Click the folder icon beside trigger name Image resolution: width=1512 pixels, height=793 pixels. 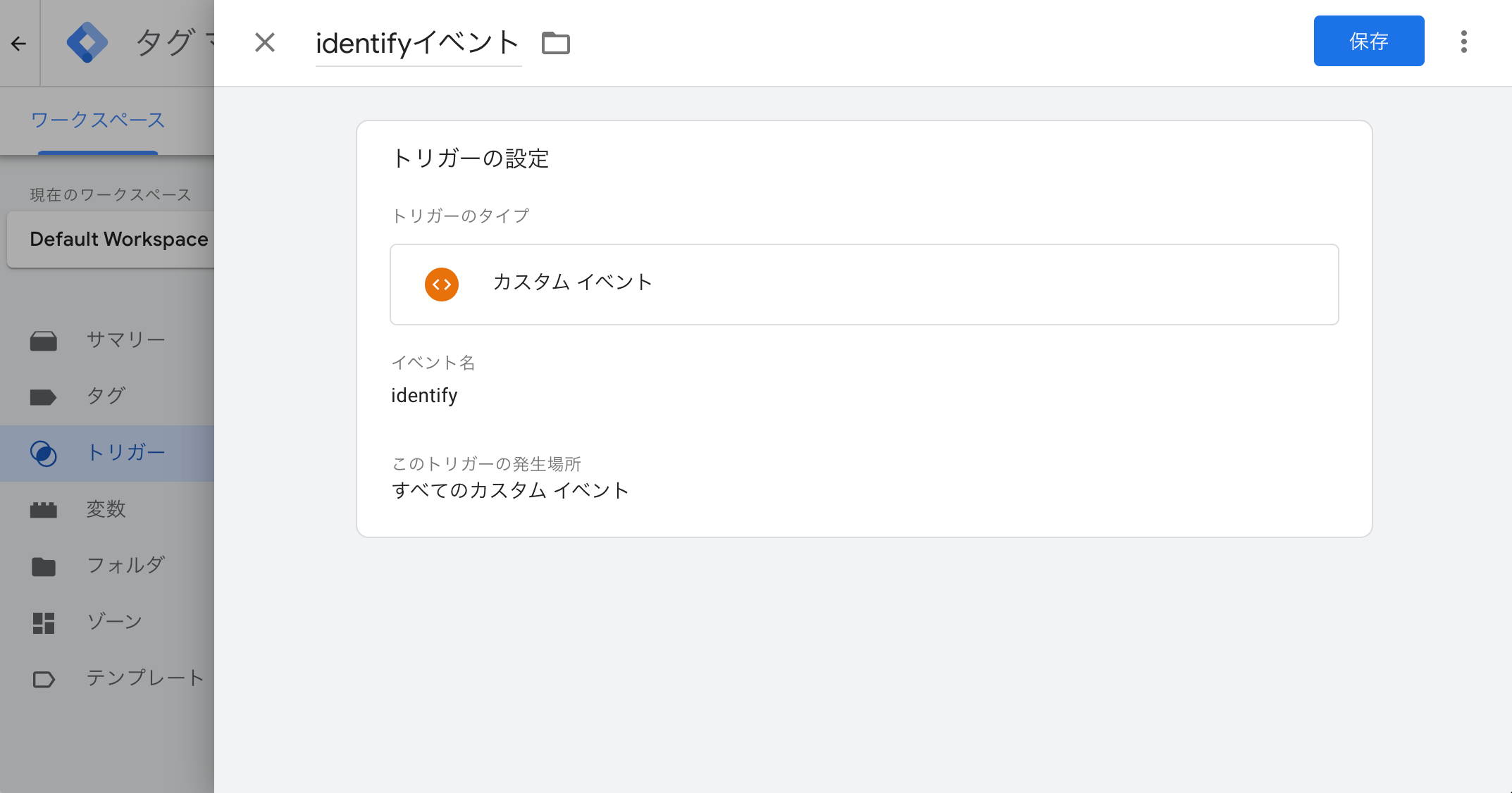(x=556, y=43)
